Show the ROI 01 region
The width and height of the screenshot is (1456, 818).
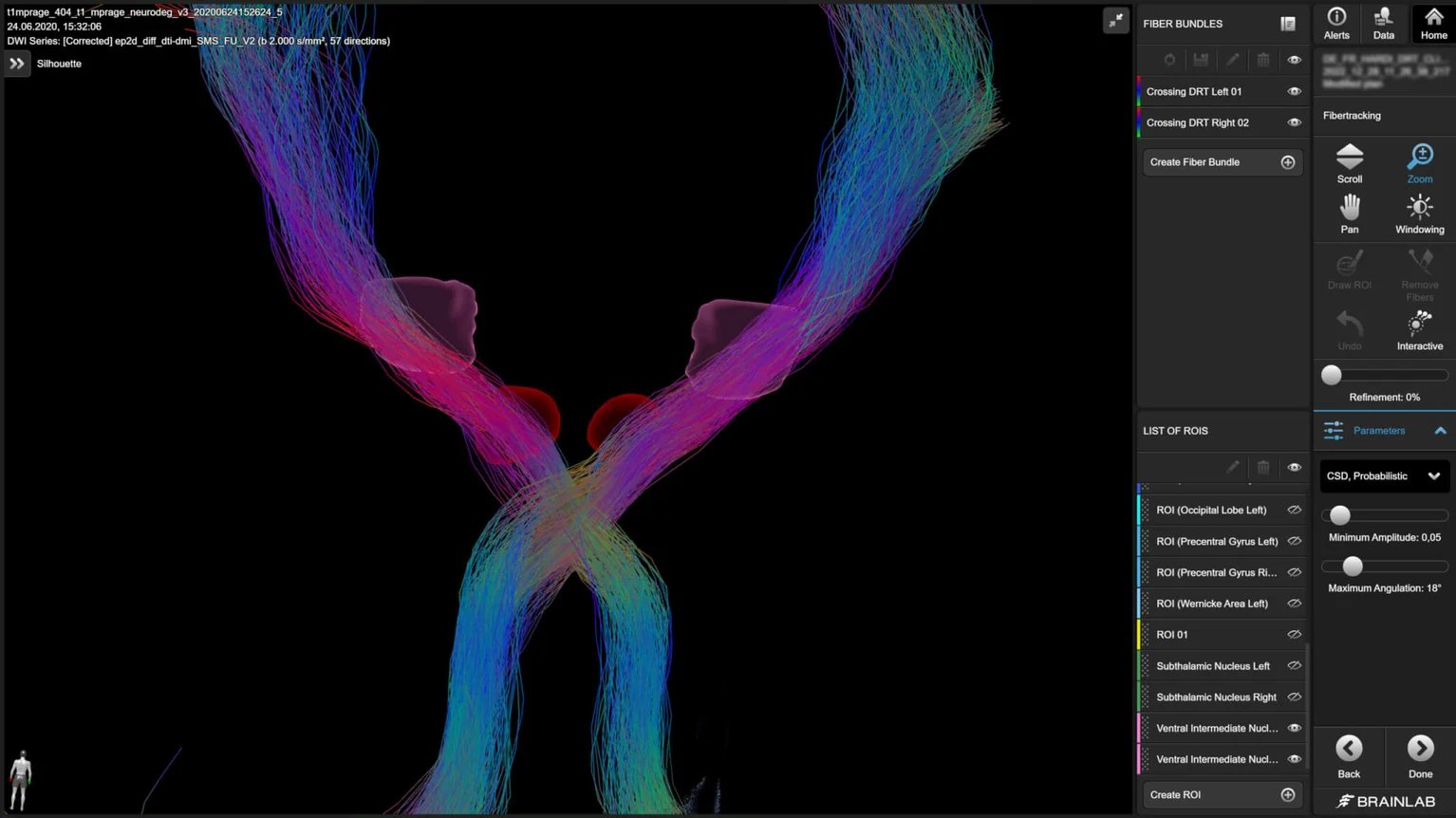(x=1294, y=635)
